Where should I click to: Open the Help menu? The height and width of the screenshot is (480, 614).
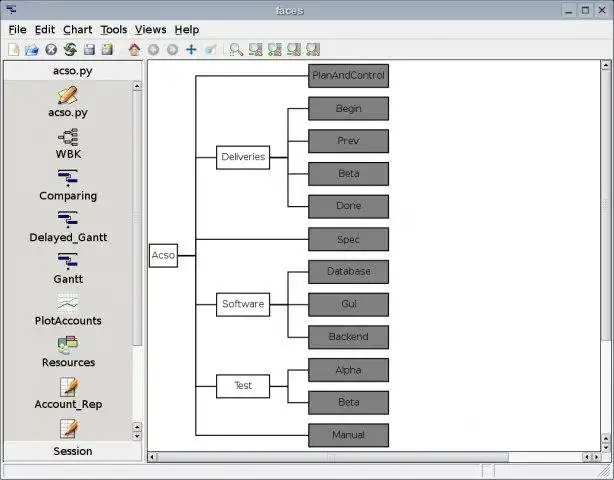[187, 30]
